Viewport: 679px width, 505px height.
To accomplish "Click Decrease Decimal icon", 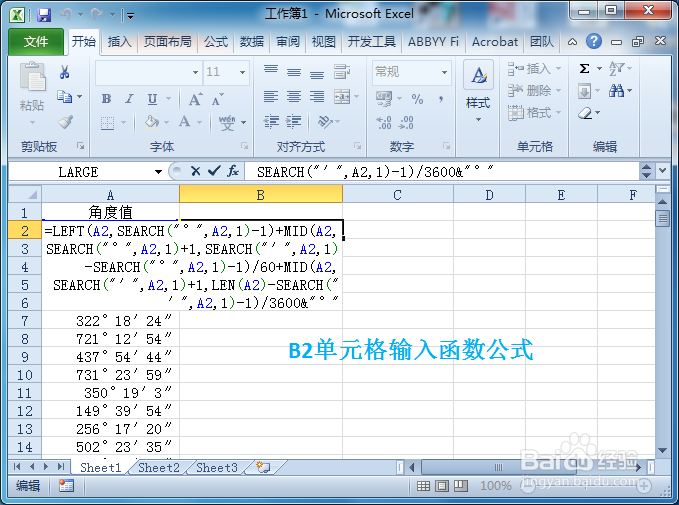I will pos(406,123).
